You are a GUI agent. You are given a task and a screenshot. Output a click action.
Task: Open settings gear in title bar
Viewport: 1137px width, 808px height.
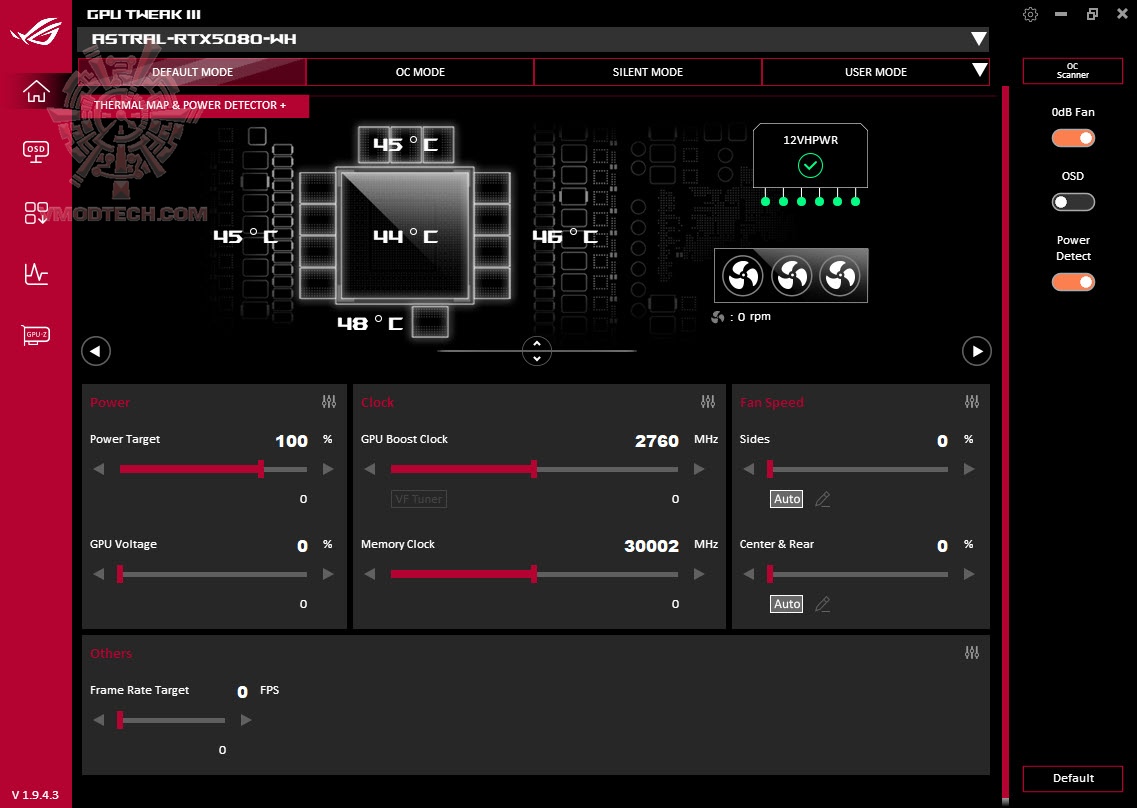pyautogui.click(x=1030, y=15)
